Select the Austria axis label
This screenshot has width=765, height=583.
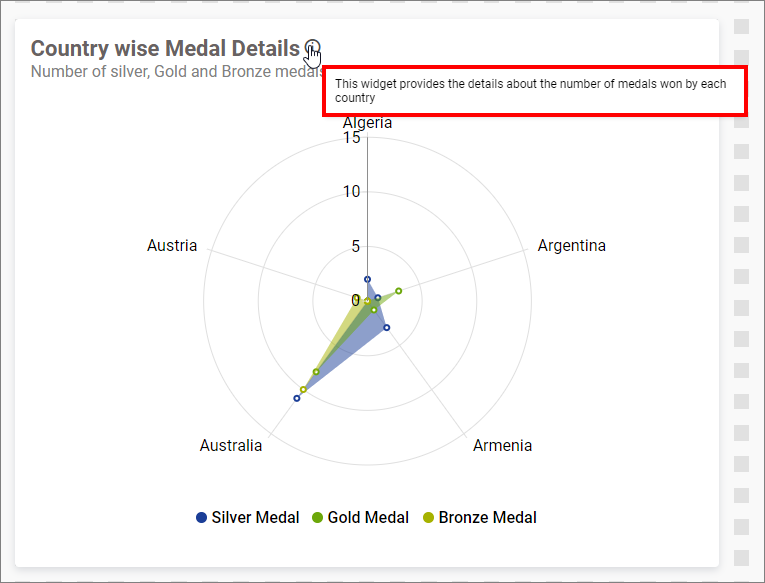(x=172, y=245)
